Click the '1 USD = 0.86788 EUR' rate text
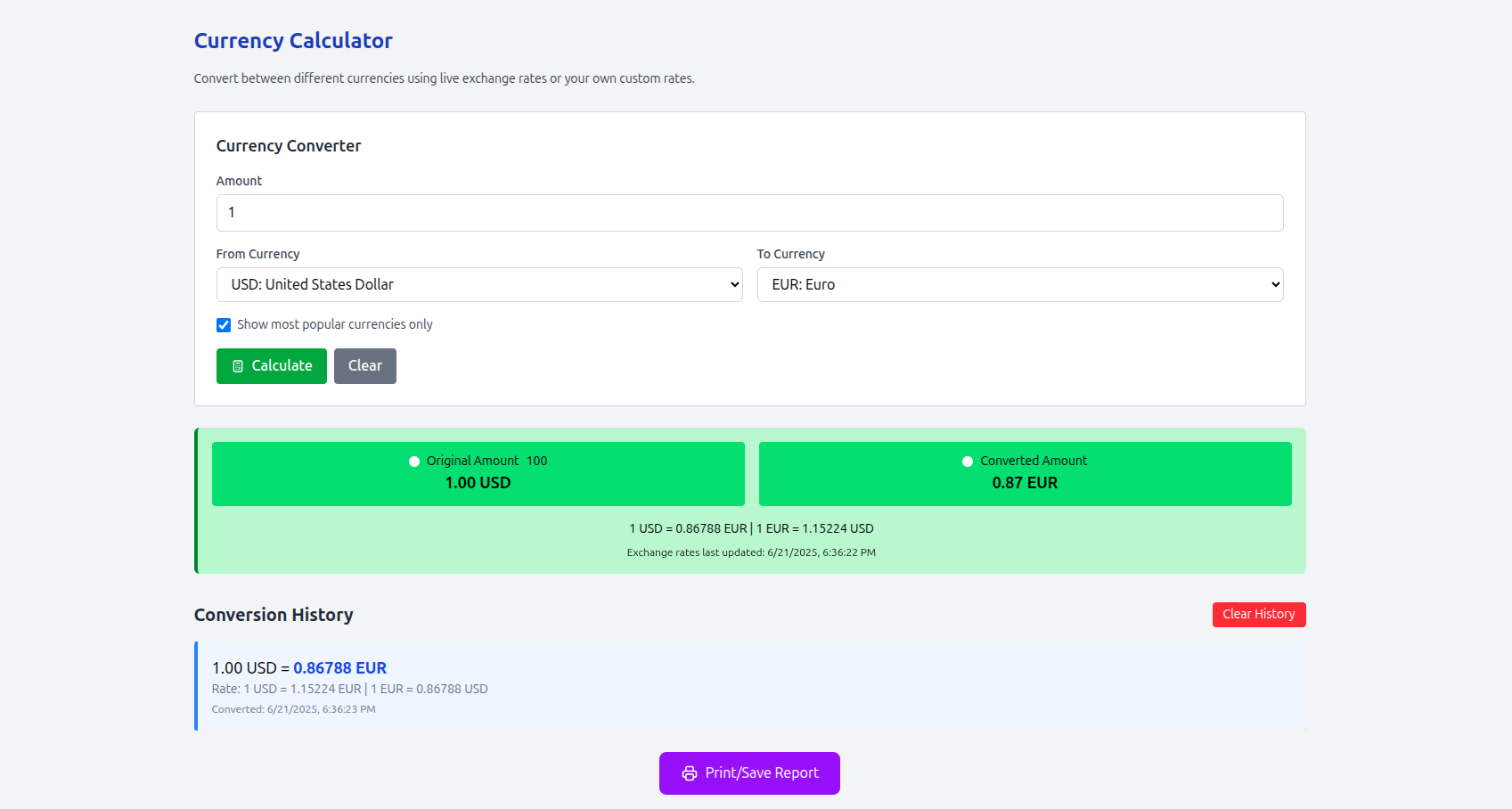Image resolution: width=1512 pixels, height=809 pixels. point(687,527)
